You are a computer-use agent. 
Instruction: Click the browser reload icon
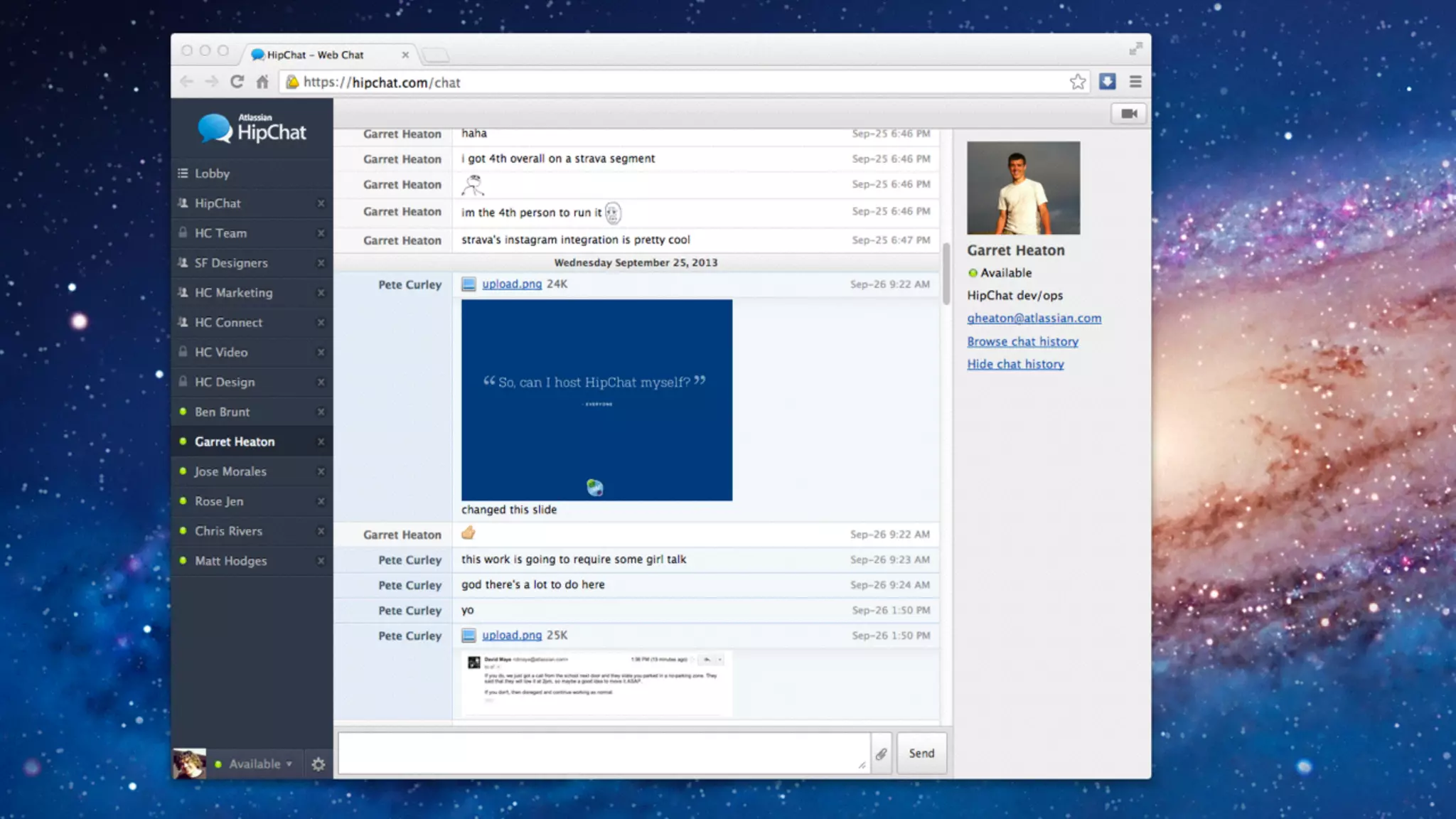(237, 82)
